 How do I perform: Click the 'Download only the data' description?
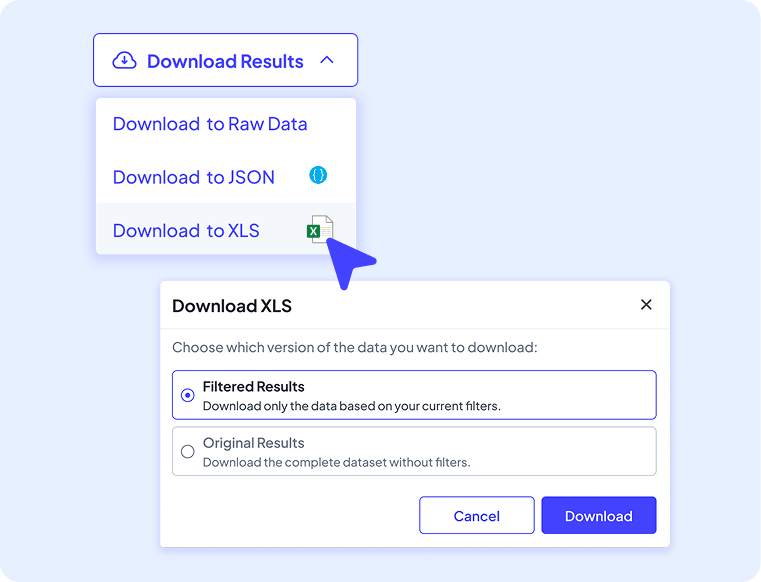pos(351,406)
